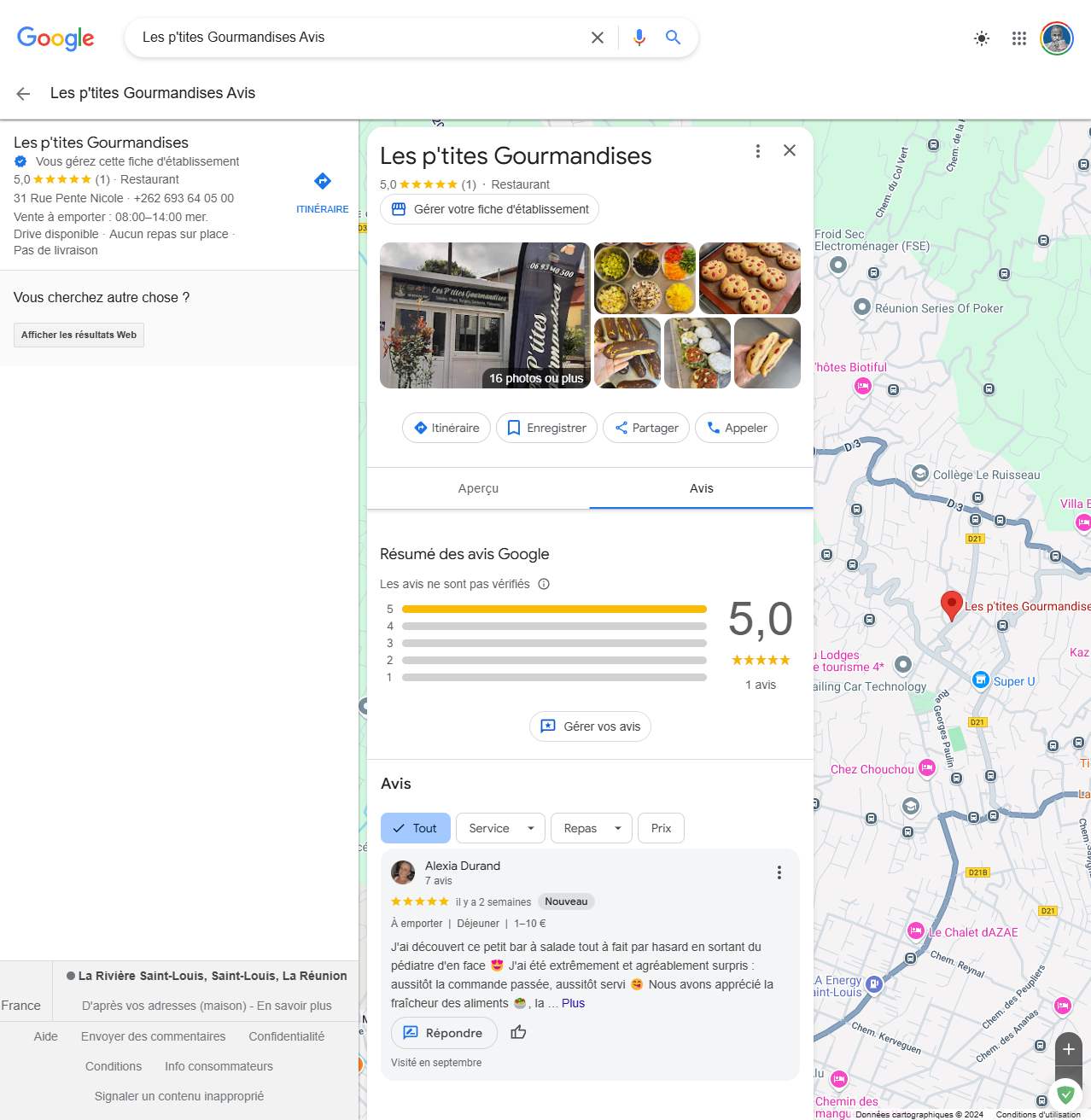Image resolution: width=1091 pixels, height=1120 pixels.
Task: Click the Le Chalet dAZAE marker
Action: pos(916,930)
